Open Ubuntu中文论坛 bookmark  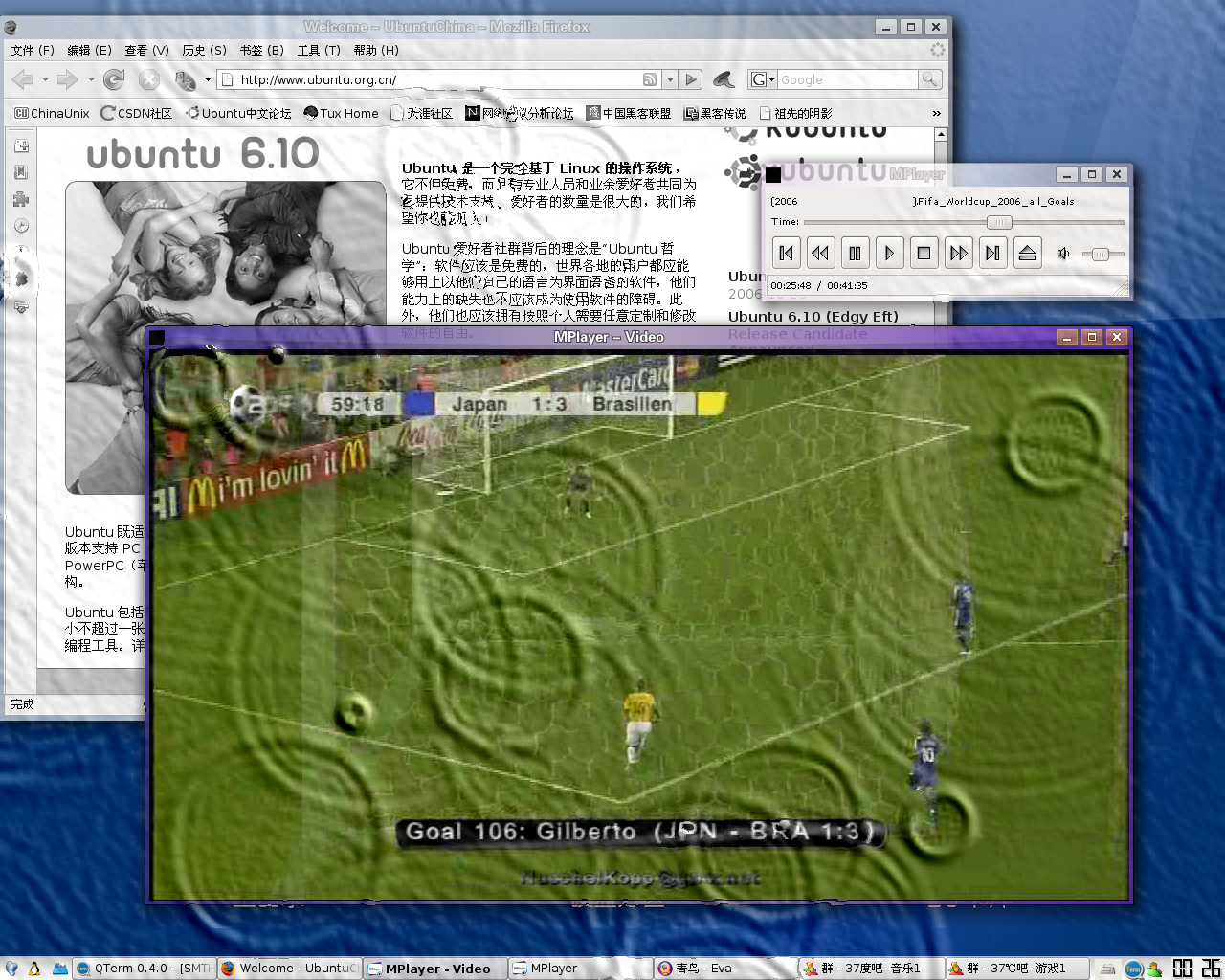238,113
